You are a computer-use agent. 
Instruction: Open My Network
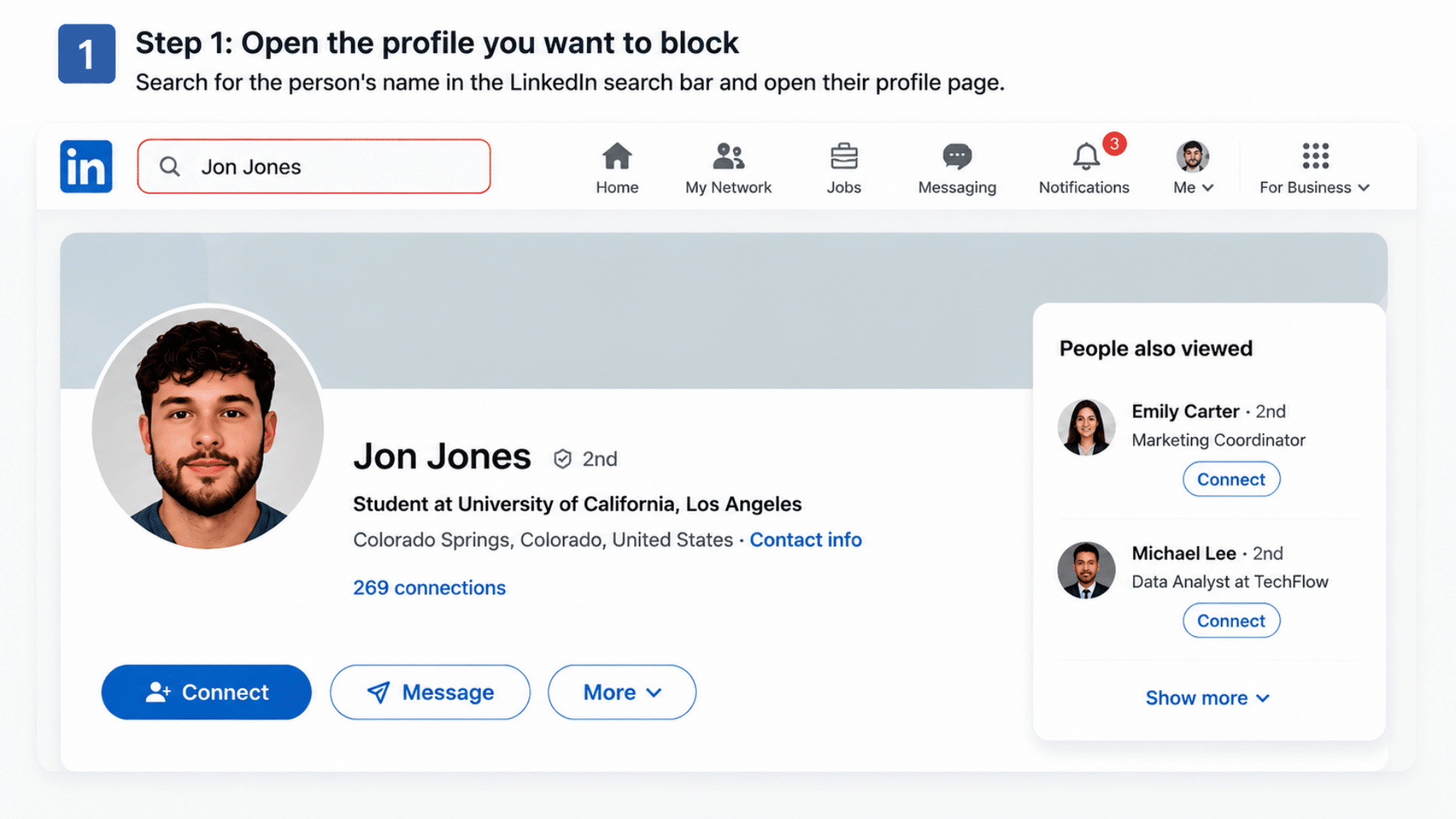(728, 168)
